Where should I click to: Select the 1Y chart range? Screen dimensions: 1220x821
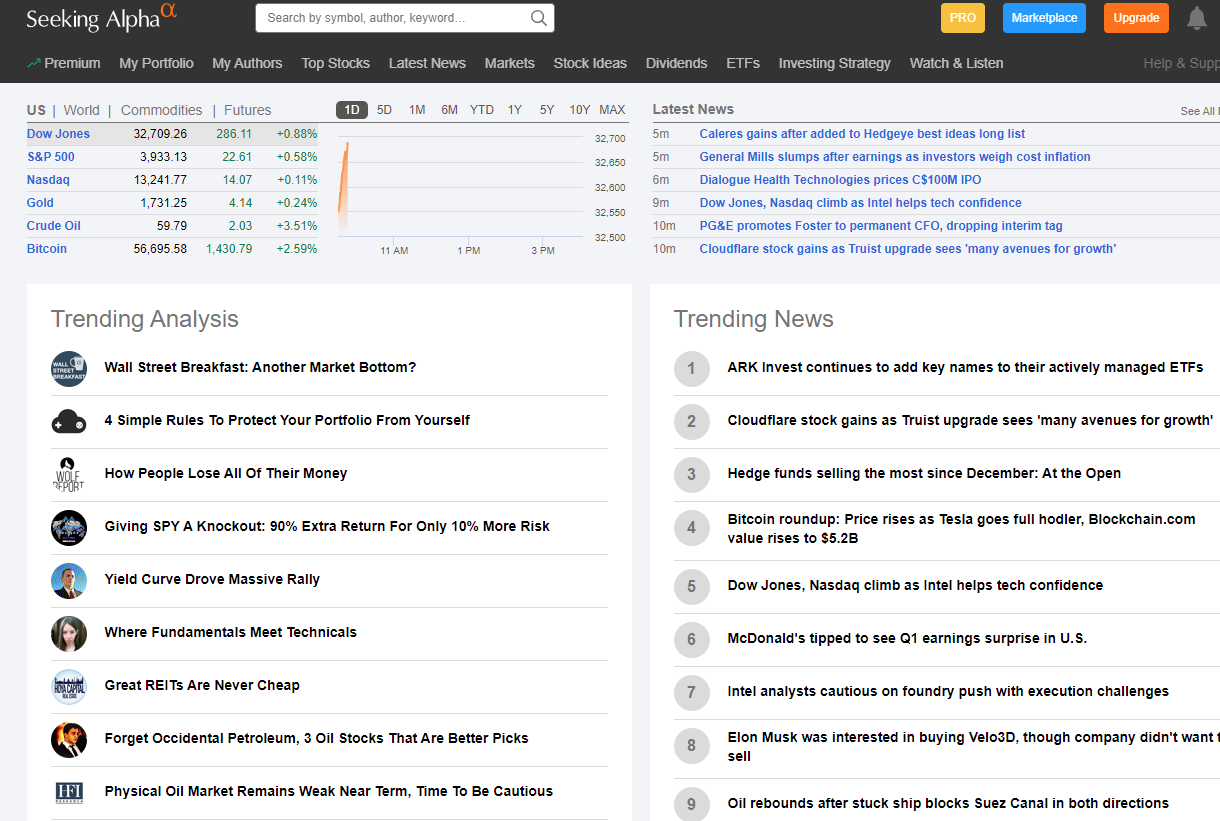[514, 110]
